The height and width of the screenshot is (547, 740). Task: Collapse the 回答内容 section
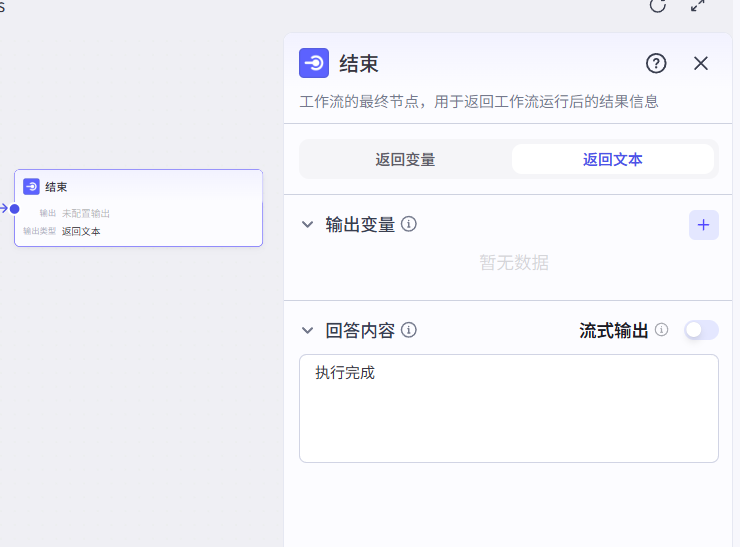coord(308,330)
